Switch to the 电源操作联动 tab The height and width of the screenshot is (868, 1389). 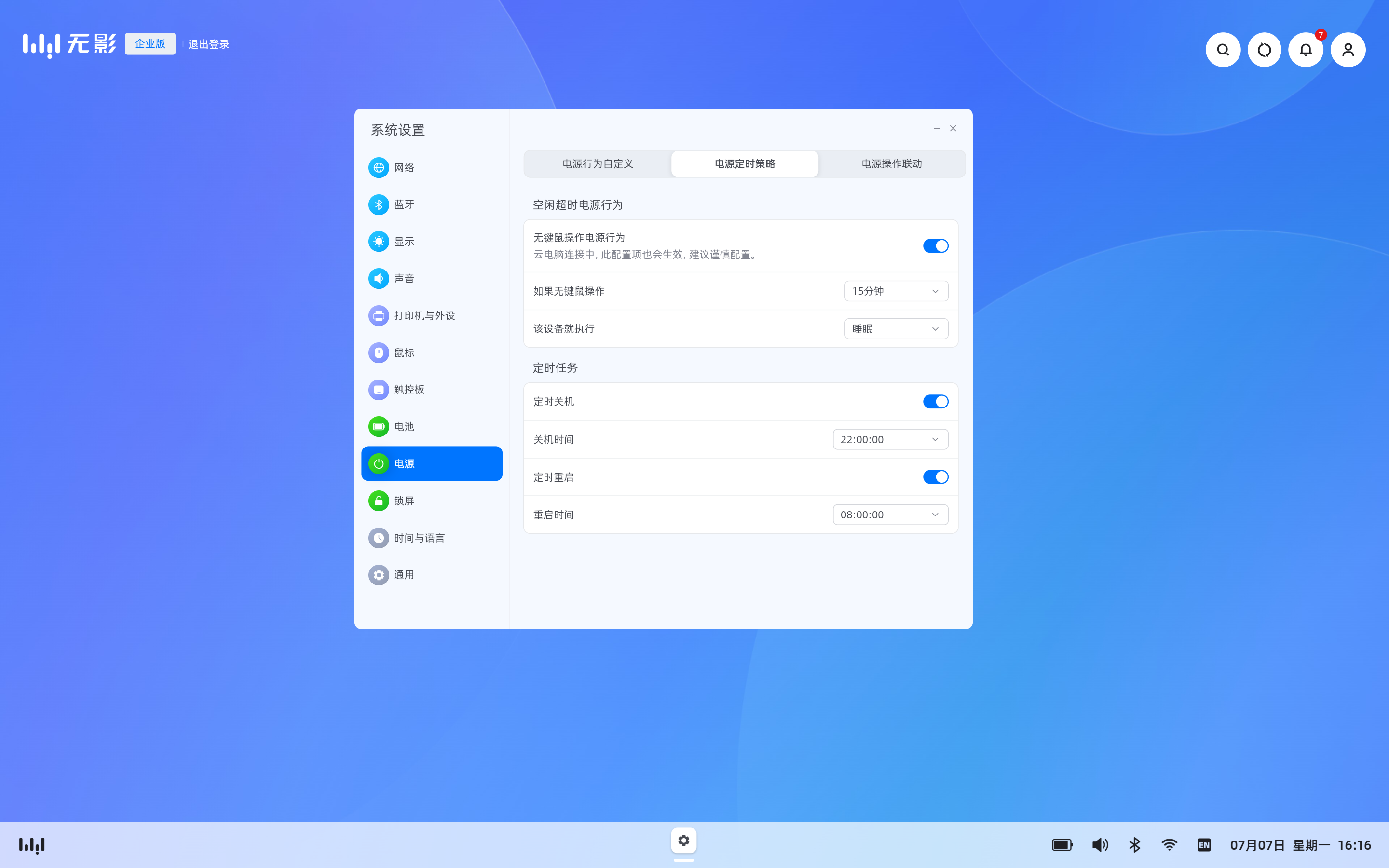[x=891, y=164]
